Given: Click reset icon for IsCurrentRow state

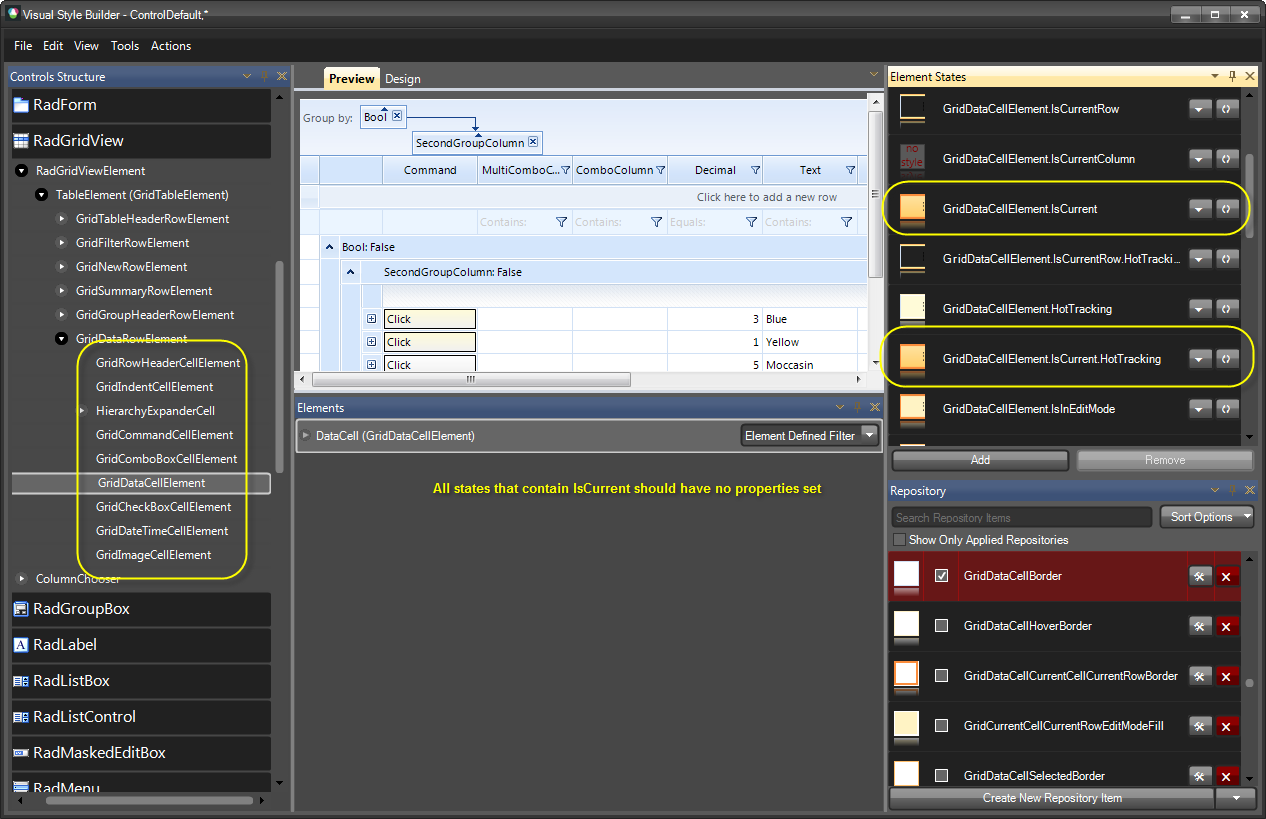Looking at the screenshot, I should click(x=1228, y=109).
